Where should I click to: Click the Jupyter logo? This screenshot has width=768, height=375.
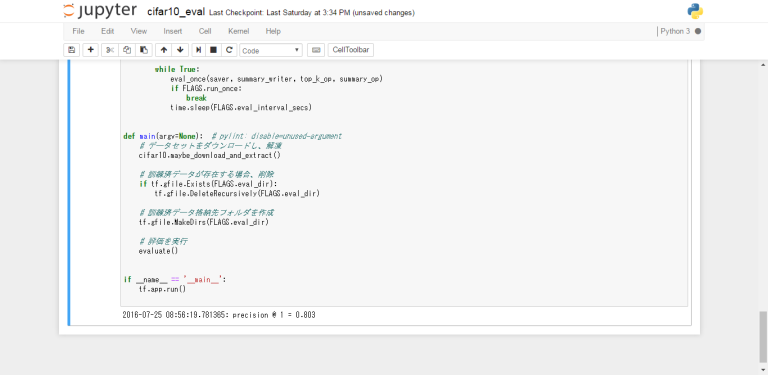100,11
